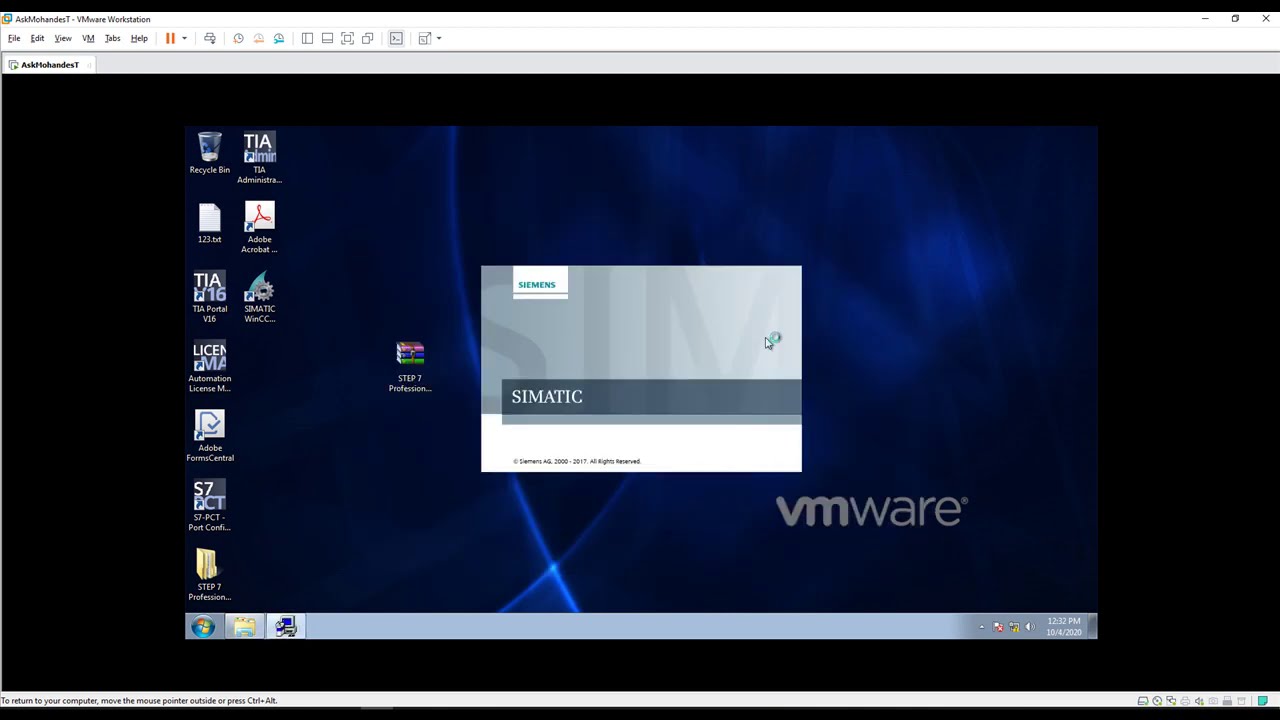Expand the stretch guest dropdown arrow
Viewport: 1280px width, 720px height.
pyautogui.click(x=439, y=38)
